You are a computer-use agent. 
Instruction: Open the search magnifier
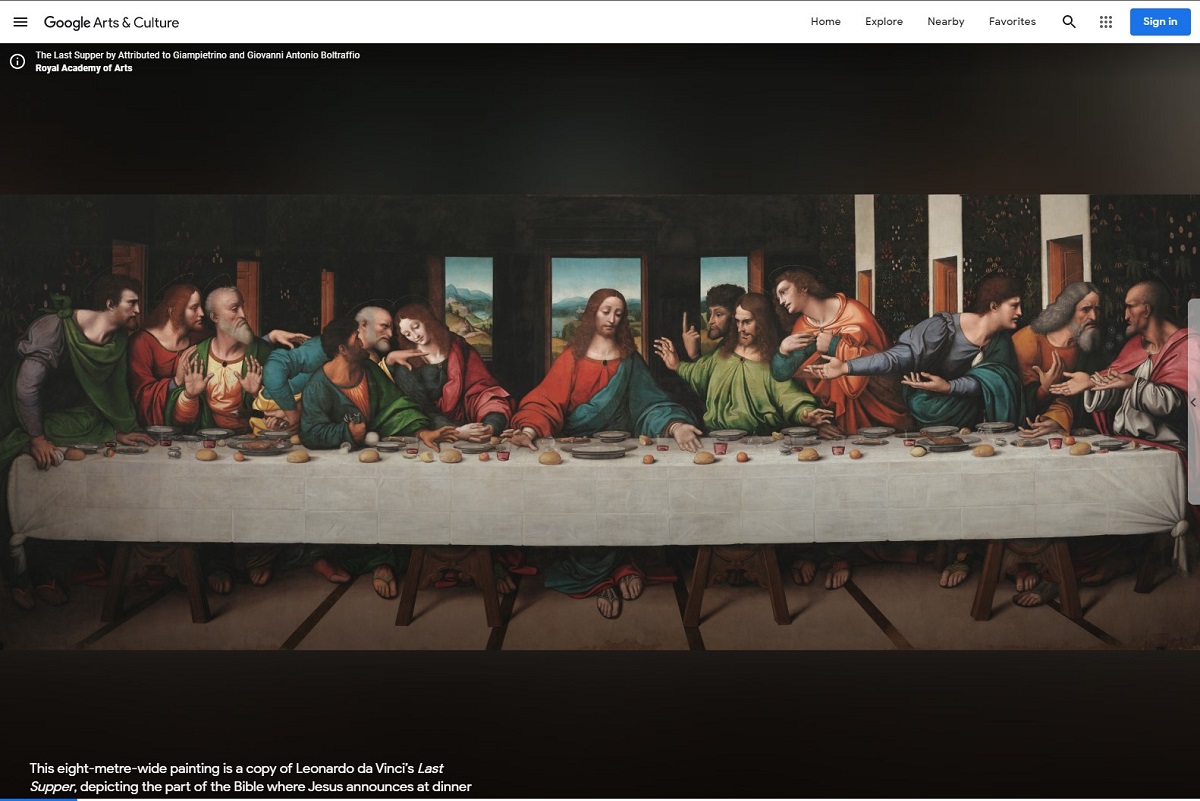pyautogui.click(x=1069, y=22)
